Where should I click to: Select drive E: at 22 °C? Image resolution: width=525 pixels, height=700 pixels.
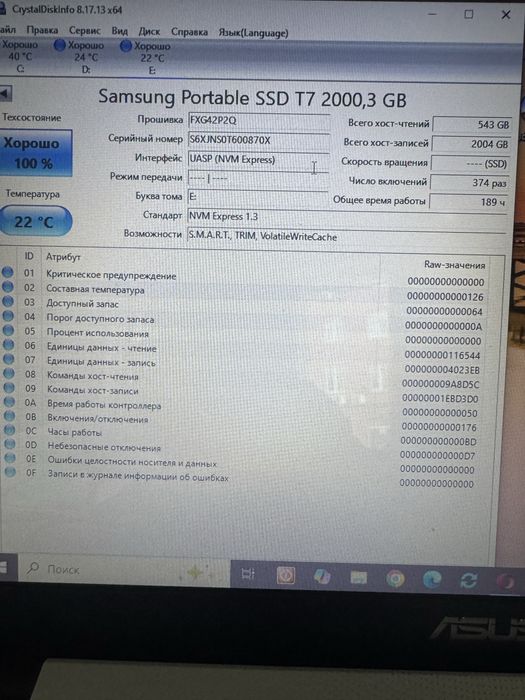coord(146,58)
